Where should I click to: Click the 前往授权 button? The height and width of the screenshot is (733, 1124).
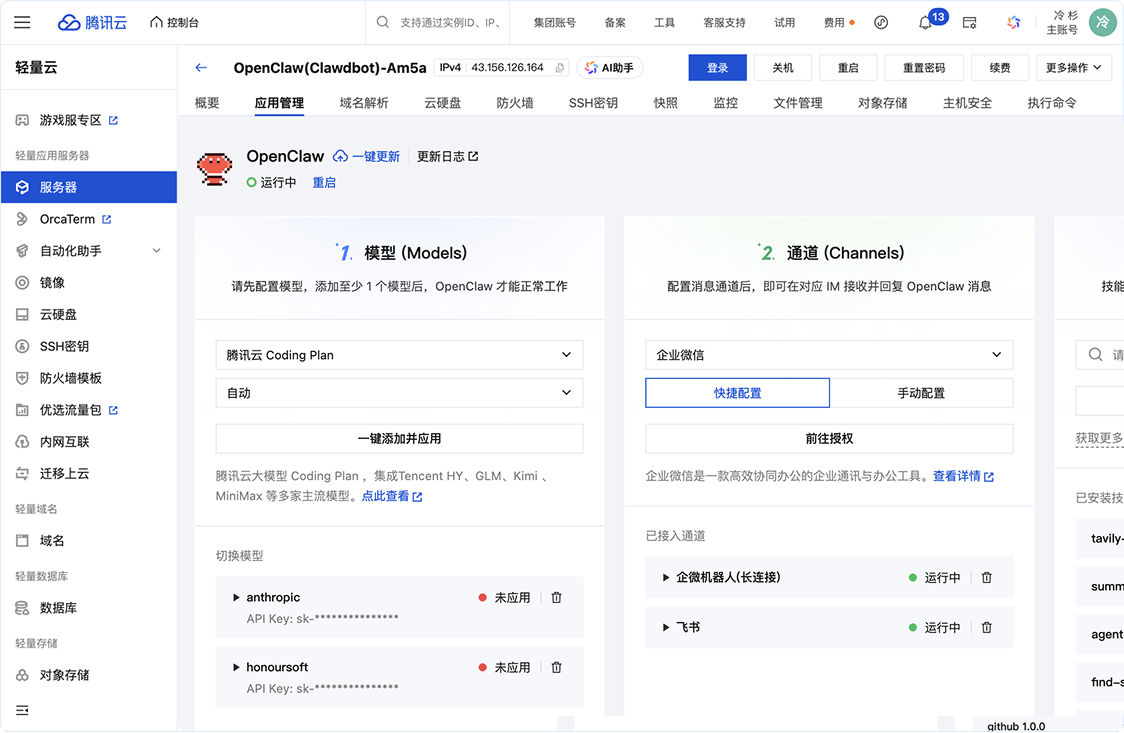[x=829, y=438]
